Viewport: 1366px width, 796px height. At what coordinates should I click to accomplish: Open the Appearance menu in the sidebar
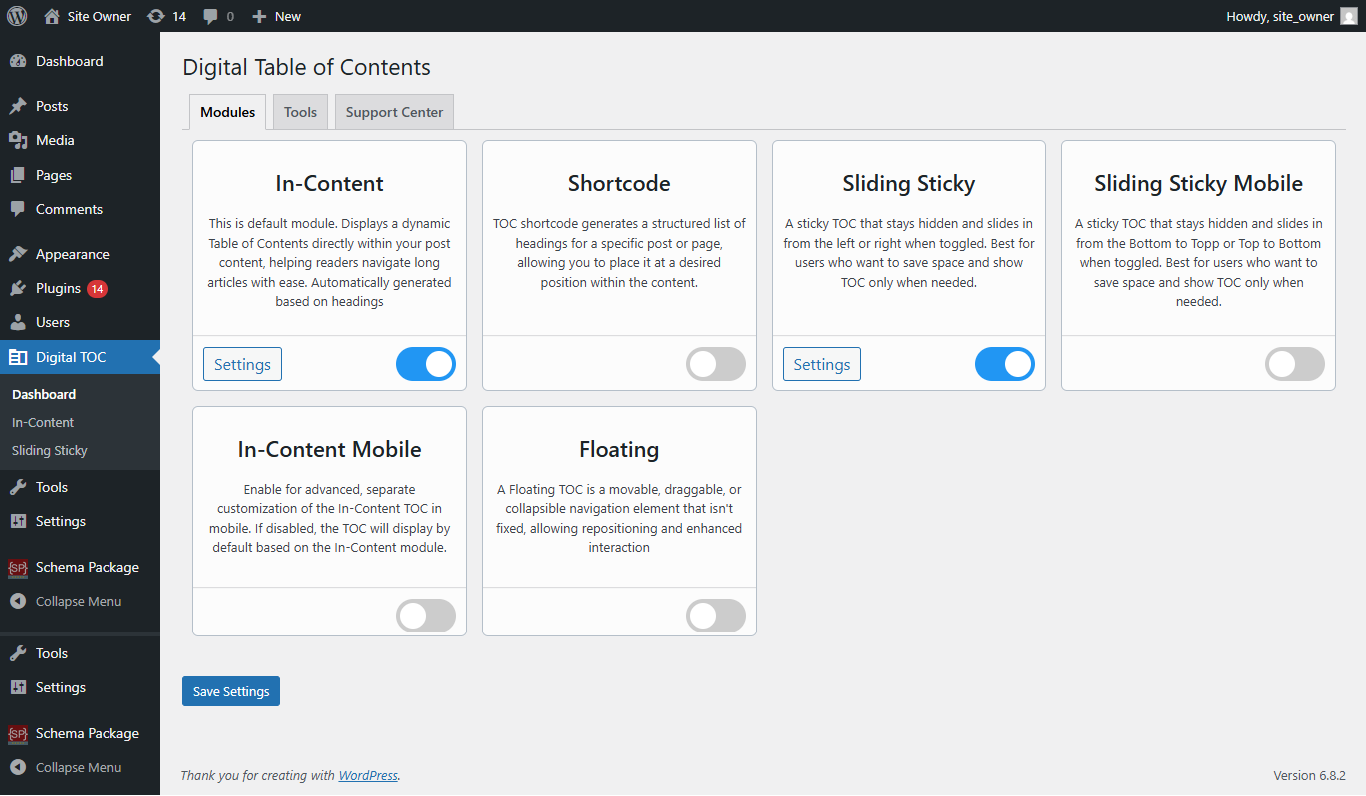coord(74,253)
